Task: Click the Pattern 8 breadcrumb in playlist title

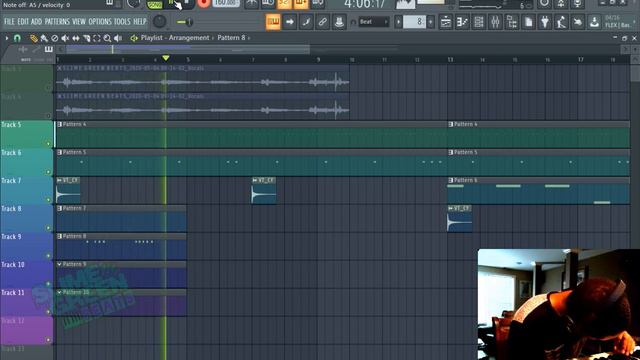Action: coord(231,38)
